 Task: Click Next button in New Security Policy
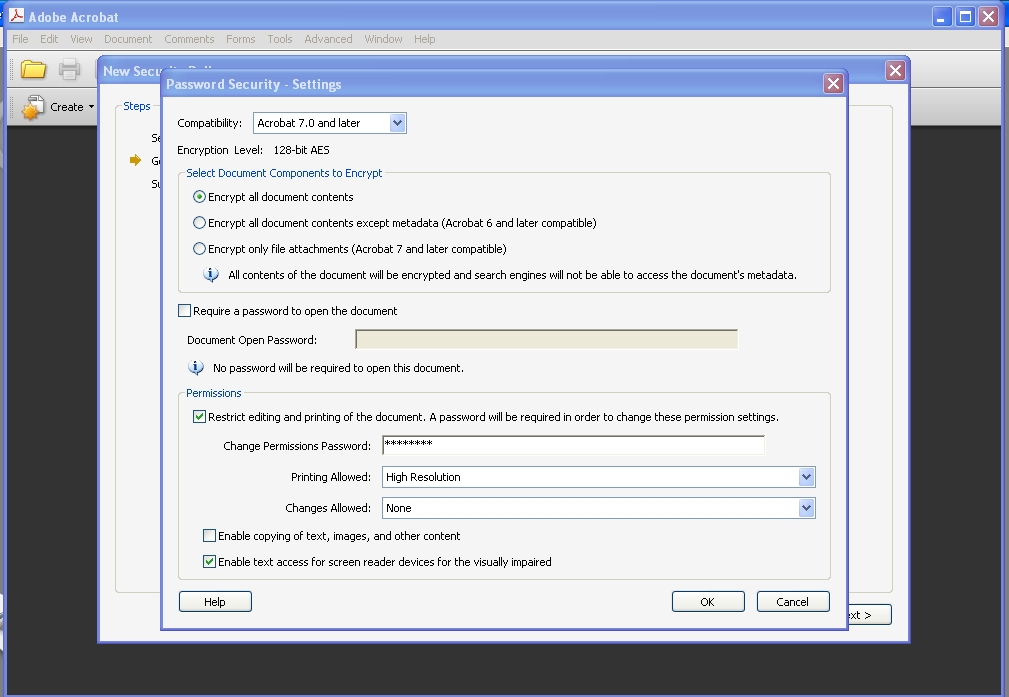pyautogui.click(x=870, y=615)
